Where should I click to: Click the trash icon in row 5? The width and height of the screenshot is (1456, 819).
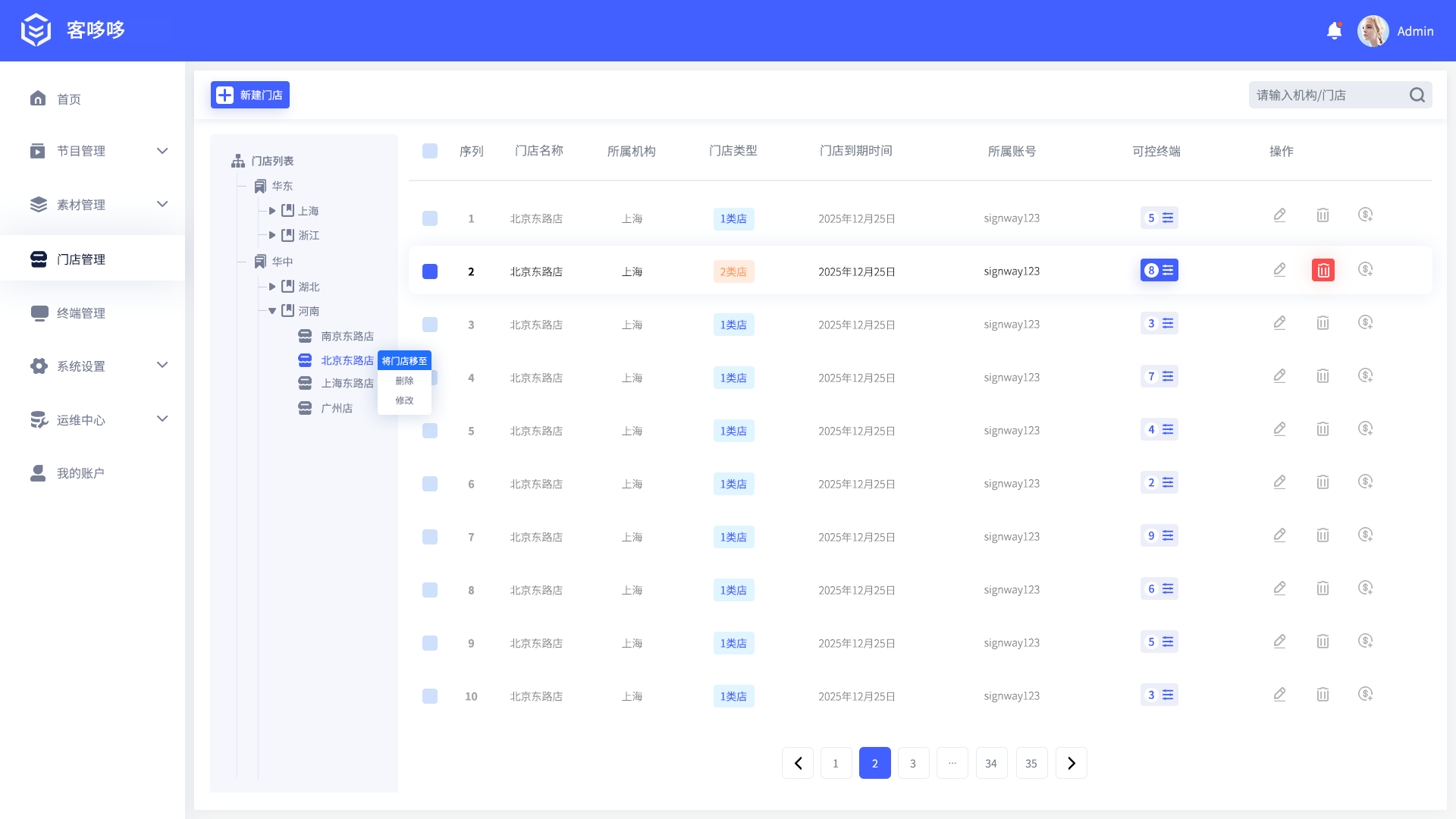(1323, 429)
